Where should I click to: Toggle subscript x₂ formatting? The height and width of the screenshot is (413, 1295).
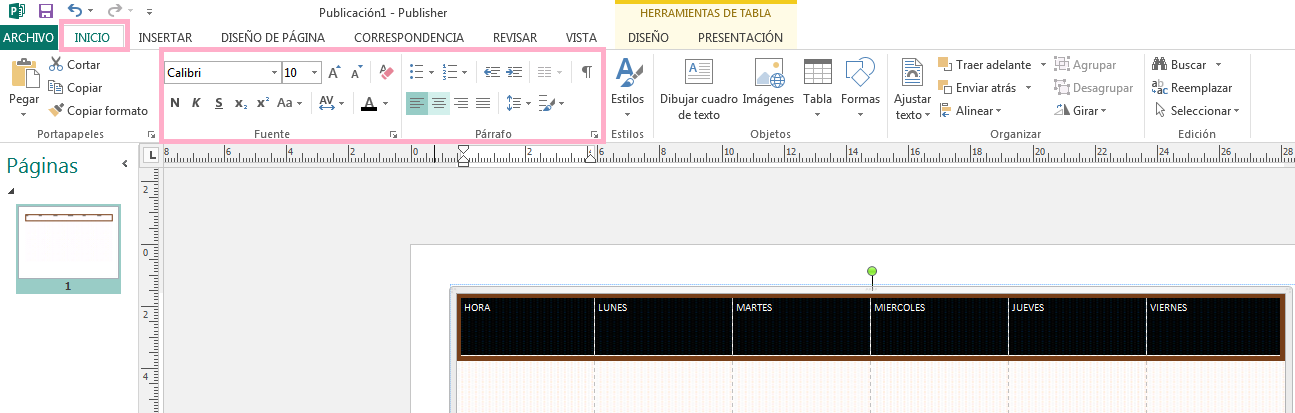pyautogui.click(x=240, y=102)
